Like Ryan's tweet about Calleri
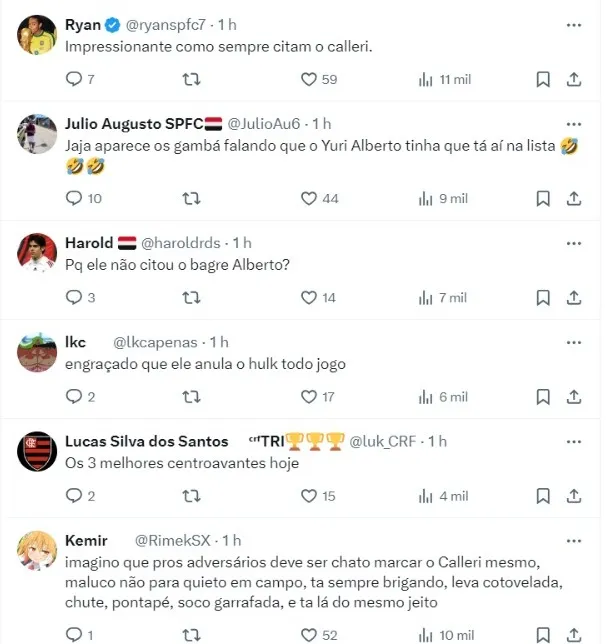 tap(319, 79)
